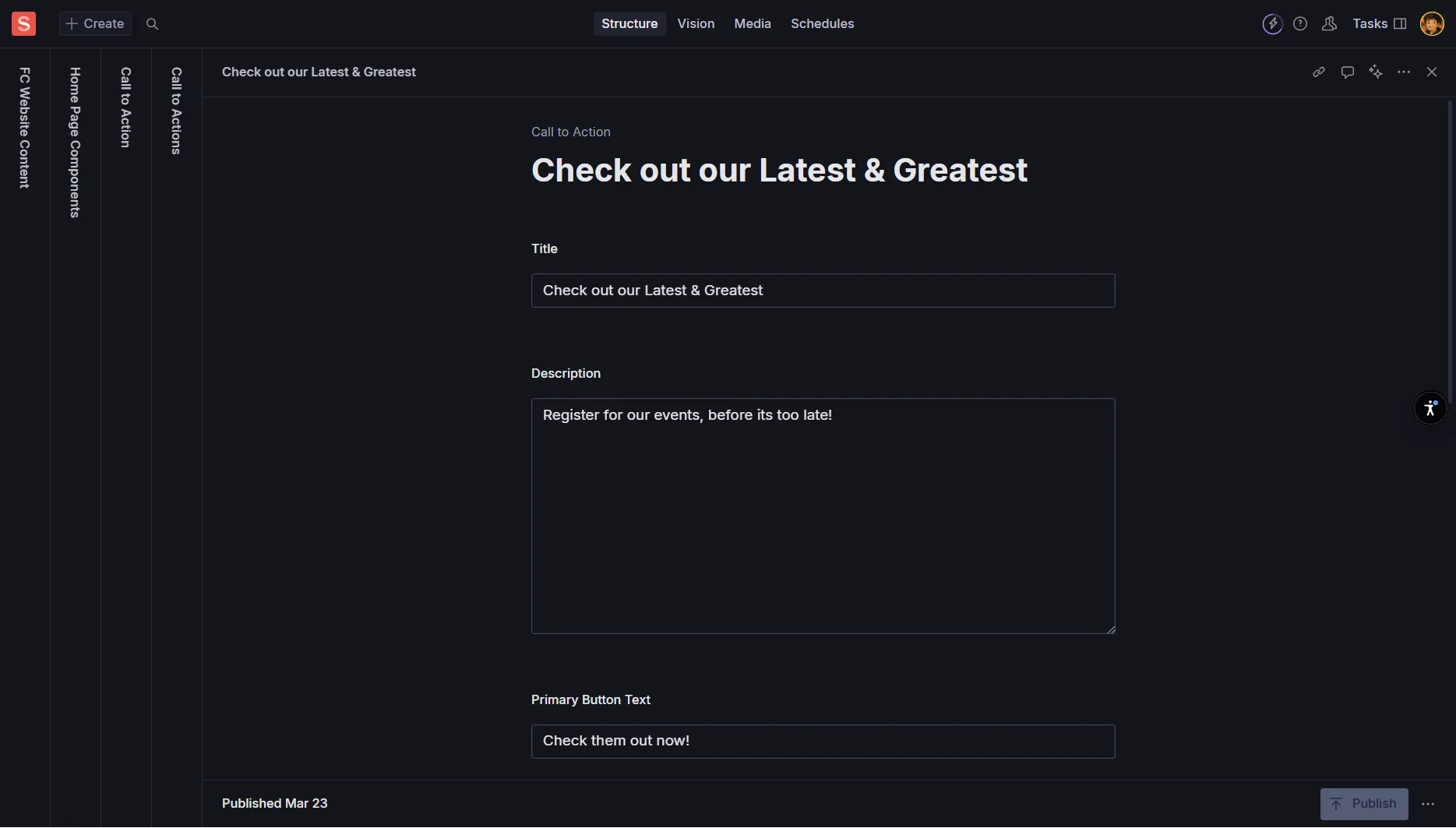Screen dimensions: 1456x828
Task: Click into the Description text area
Action: 823,516
